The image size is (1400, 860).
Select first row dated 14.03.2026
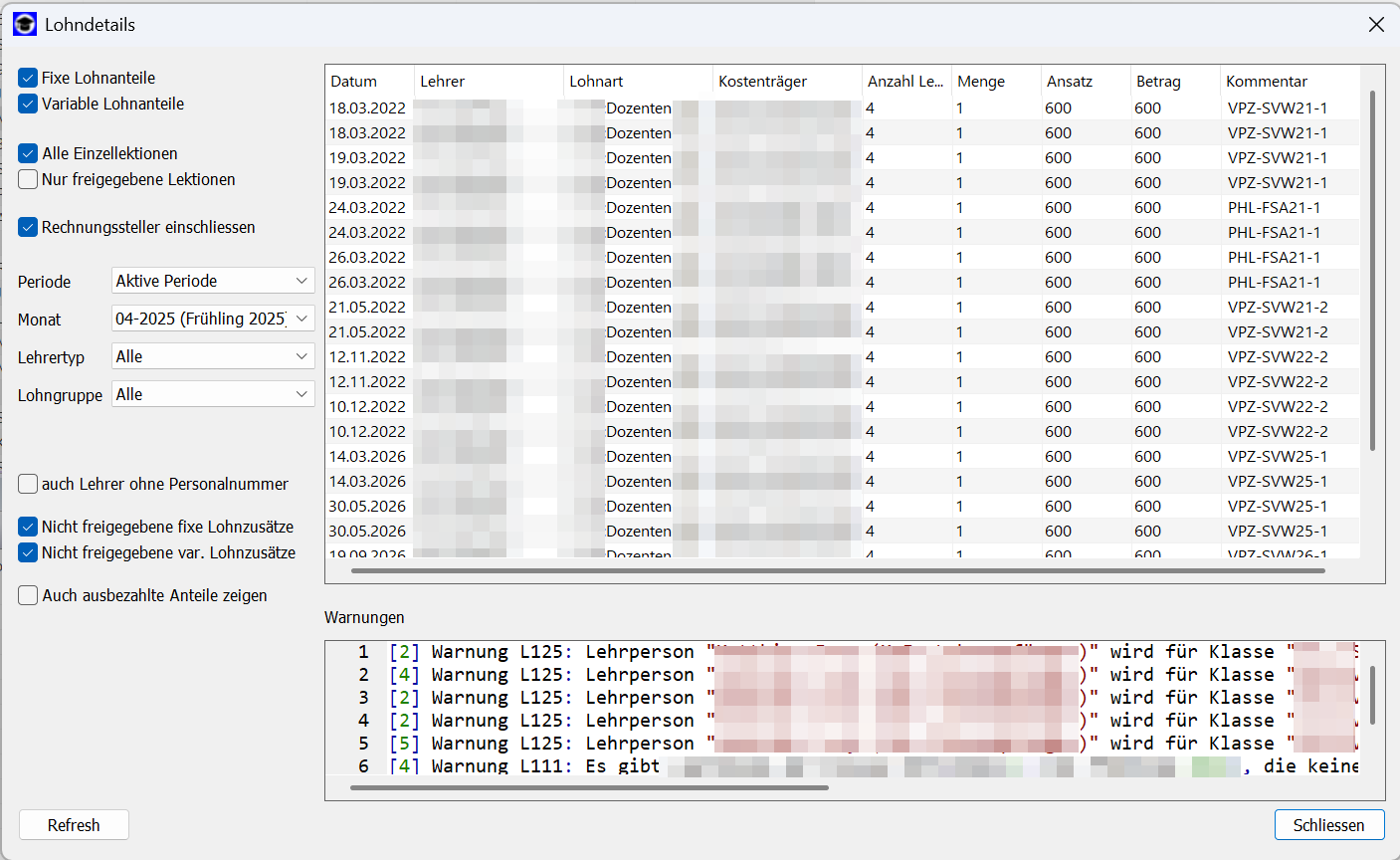click(x=842, y=456)
